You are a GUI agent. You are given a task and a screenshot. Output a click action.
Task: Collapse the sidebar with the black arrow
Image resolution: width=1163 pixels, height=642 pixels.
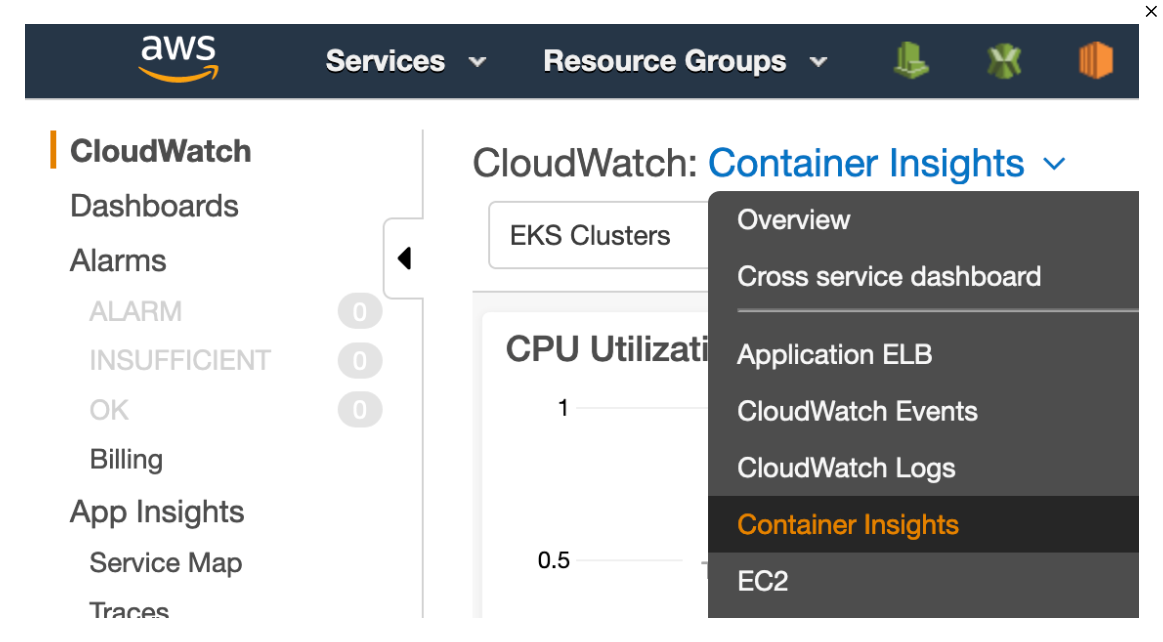(404, 258)
